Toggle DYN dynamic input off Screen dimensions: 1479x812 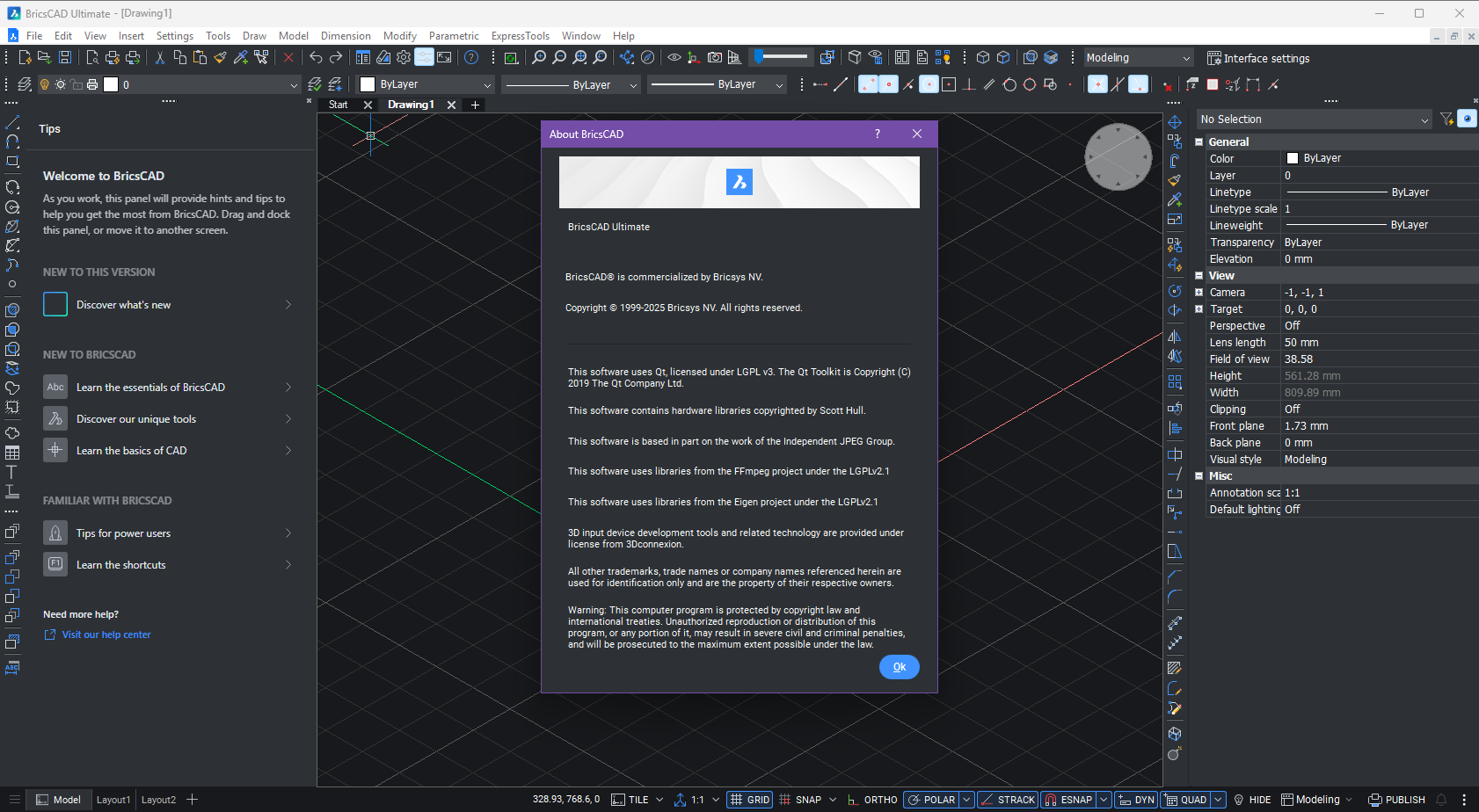tap(1135, 800)
